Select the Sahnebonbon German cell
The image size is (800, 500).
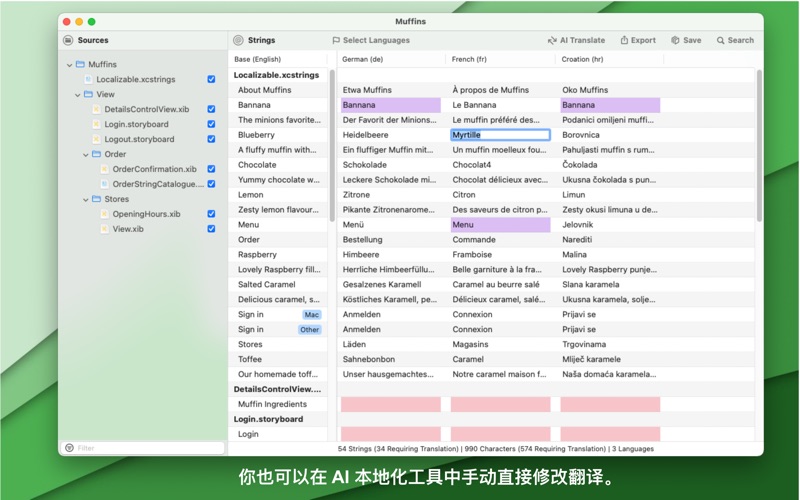pyautogui.click(x=391, y=360)
